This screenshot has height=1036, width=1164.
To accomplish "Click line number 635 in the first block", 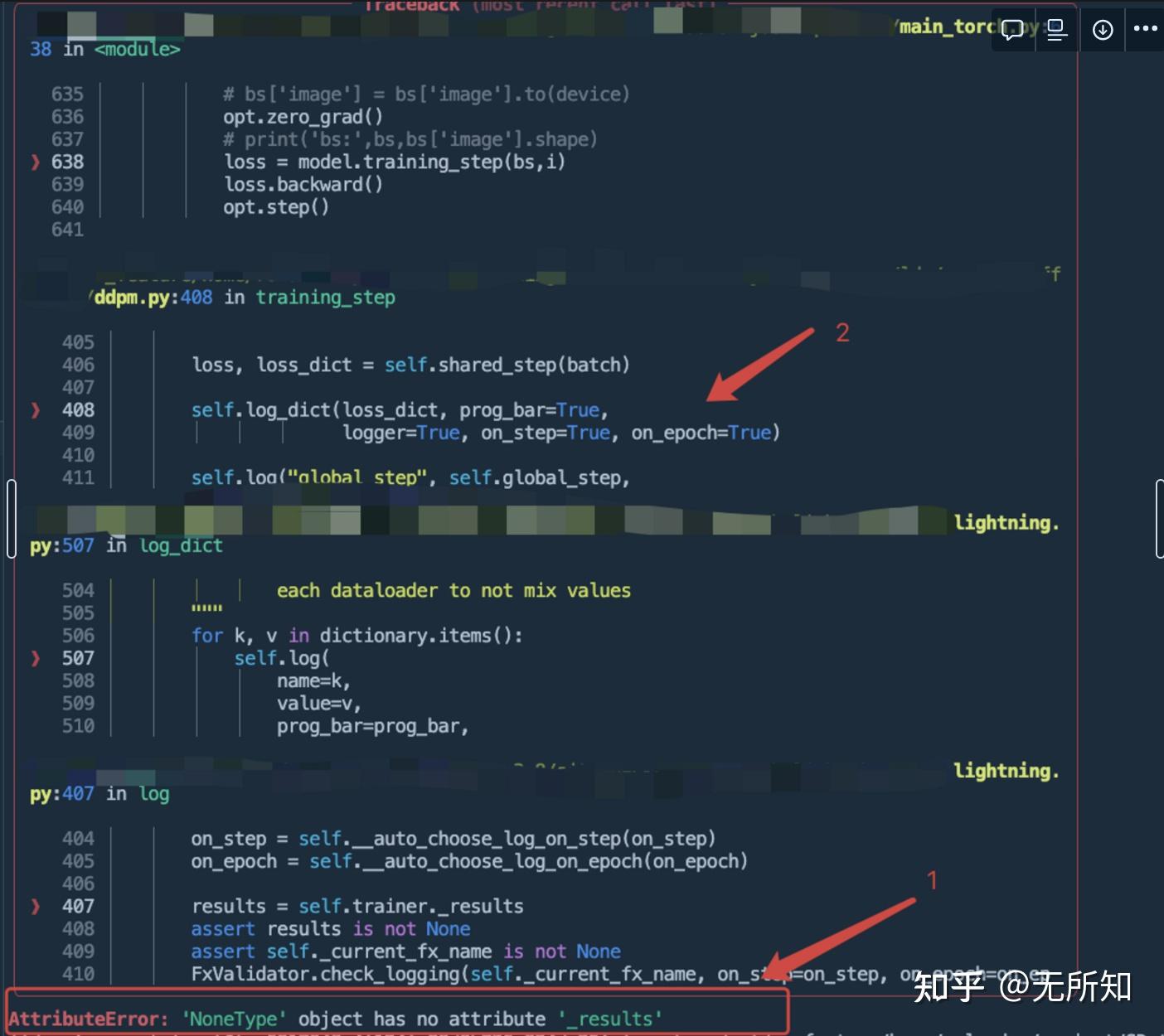I will point(67,94).
